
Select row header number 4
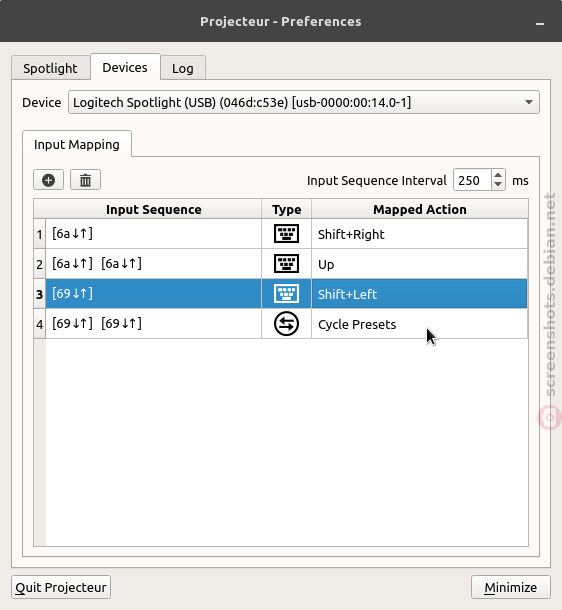40,324
